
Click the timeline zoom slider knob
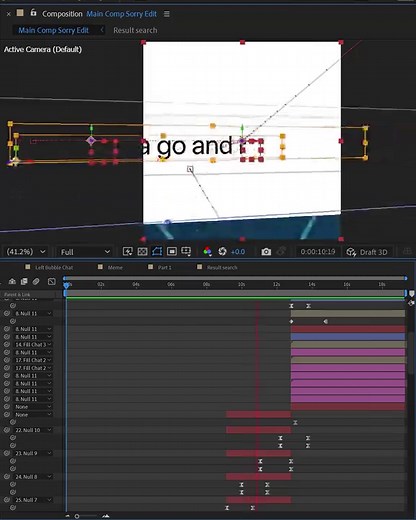pyautogui.click(x=77, y=516)
